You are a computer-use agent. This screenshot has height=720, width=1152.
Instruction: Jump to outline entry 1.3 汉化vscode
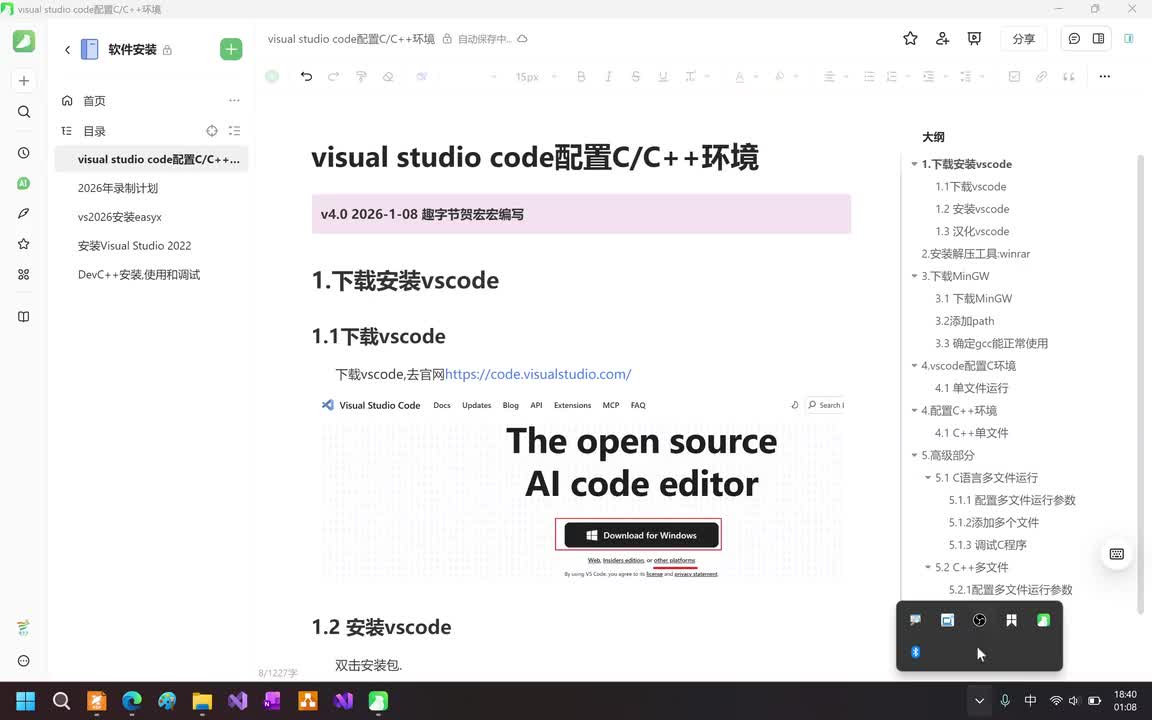coord(972,231)
